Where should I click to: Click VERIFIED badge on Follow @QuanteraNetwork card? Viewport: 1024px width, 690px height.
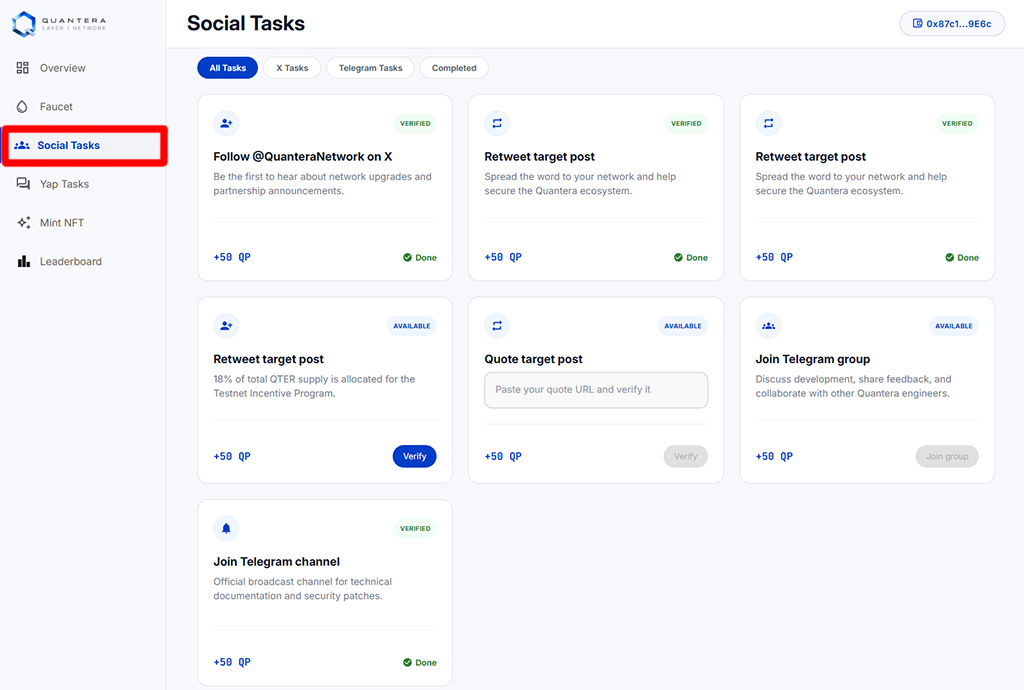coord(415,123)
